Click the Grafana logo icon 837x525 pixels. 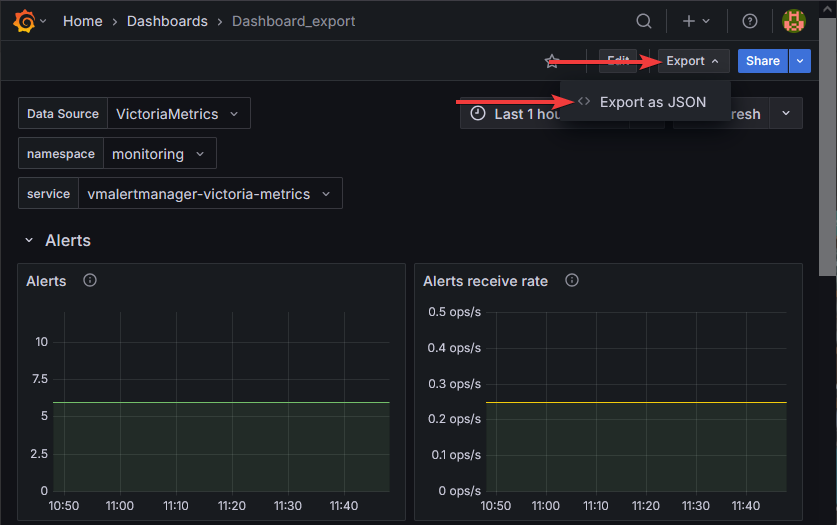pyautogui.click(x=24, y=21)
